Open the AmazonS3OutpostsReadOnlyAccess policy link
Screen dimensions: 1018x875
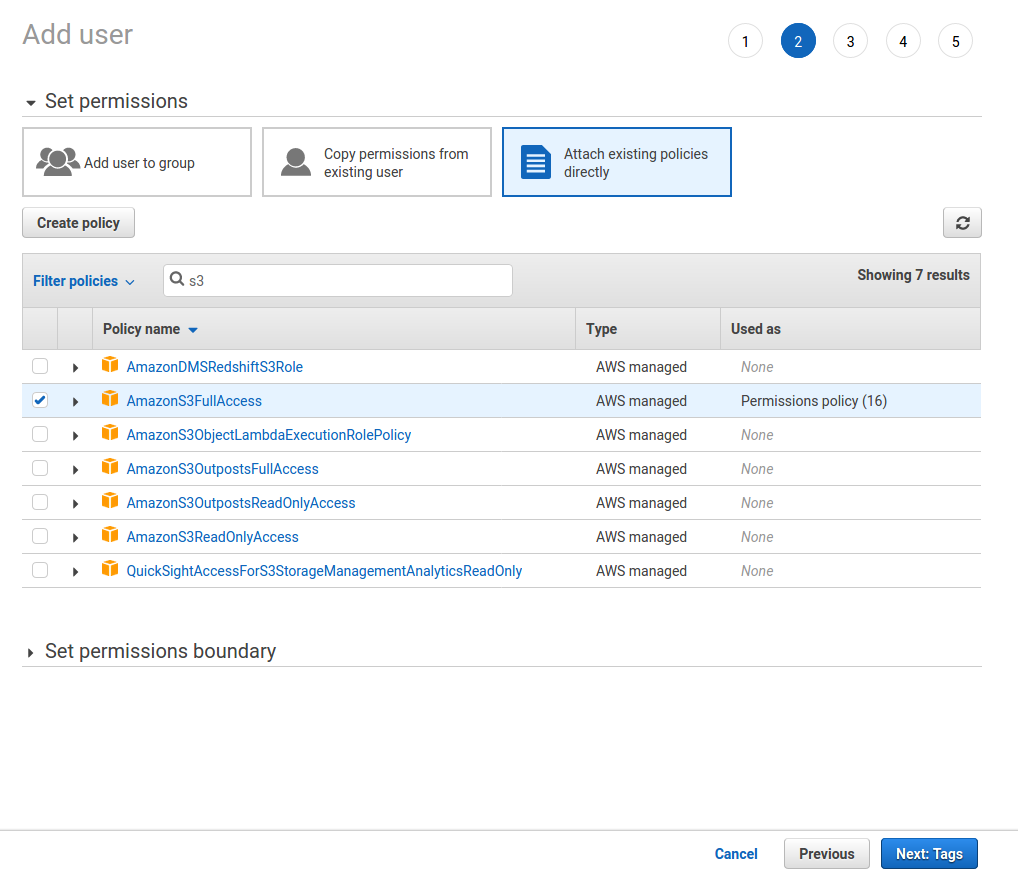point(241,503)
